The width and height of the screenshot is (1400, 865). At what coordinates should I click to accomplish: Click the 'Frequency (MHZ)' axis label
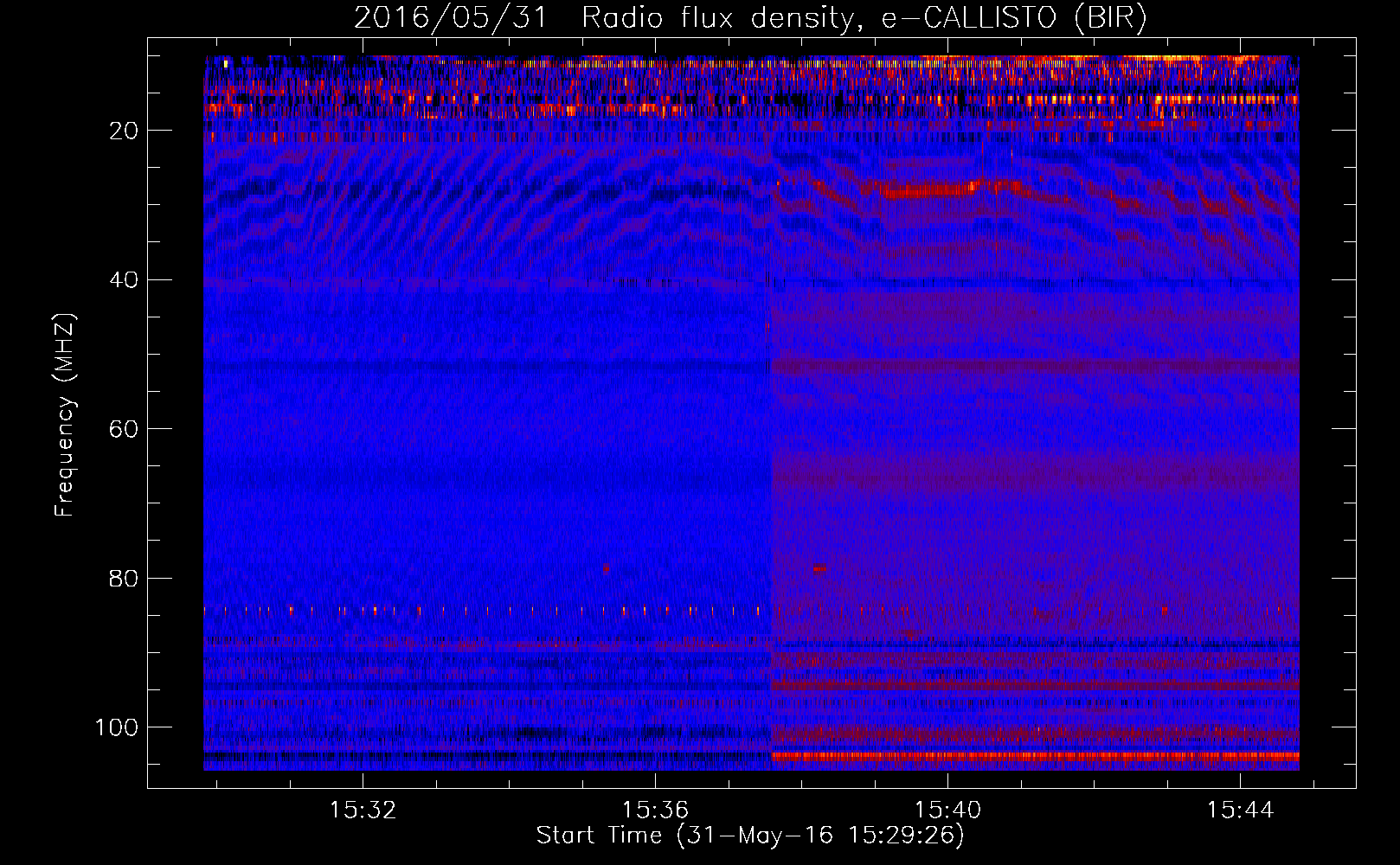66,415
